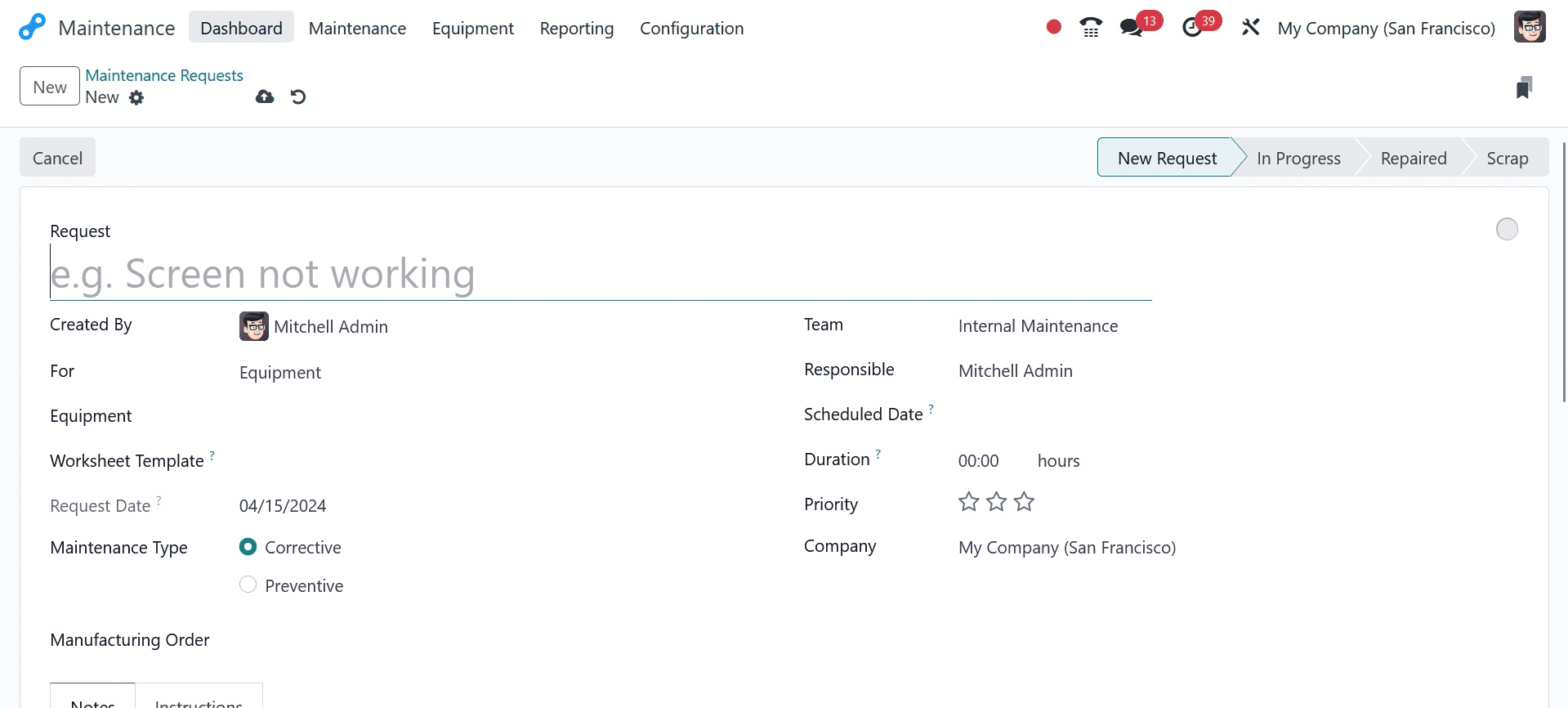This screenshot has height=708, width=1568.
Task: Click the bookmark icon at top right
Action: click(1524, 87)
